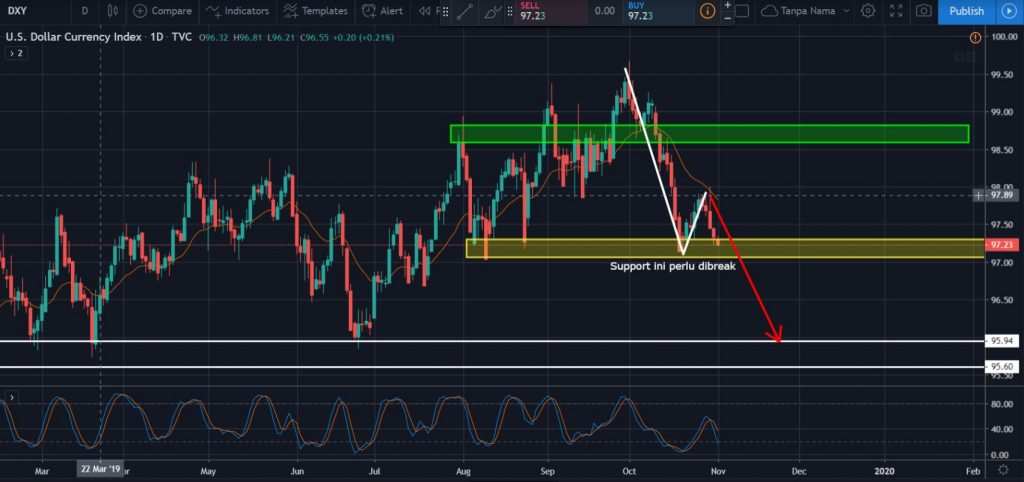Viewport: 1024px width, 482px height.
Task: Click the Publish button
Action: tap(967, 11)
